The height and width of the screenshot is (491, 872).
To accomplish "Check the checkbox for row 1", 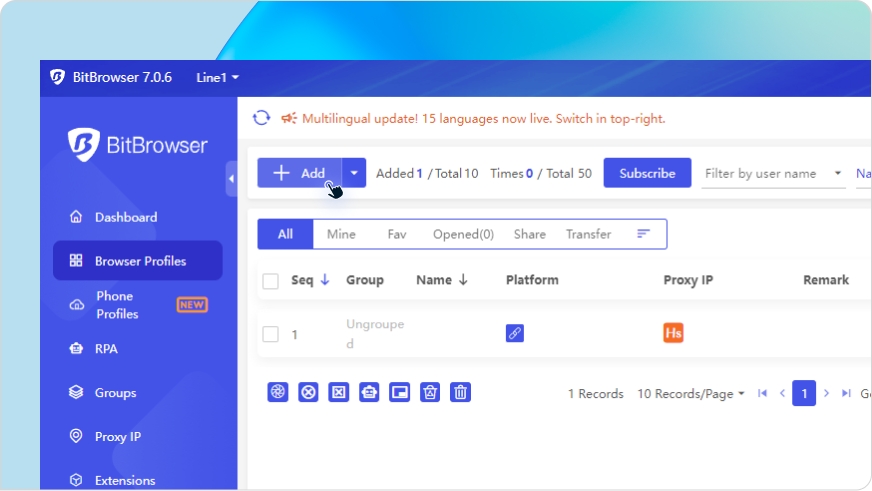I will (270, 334).
